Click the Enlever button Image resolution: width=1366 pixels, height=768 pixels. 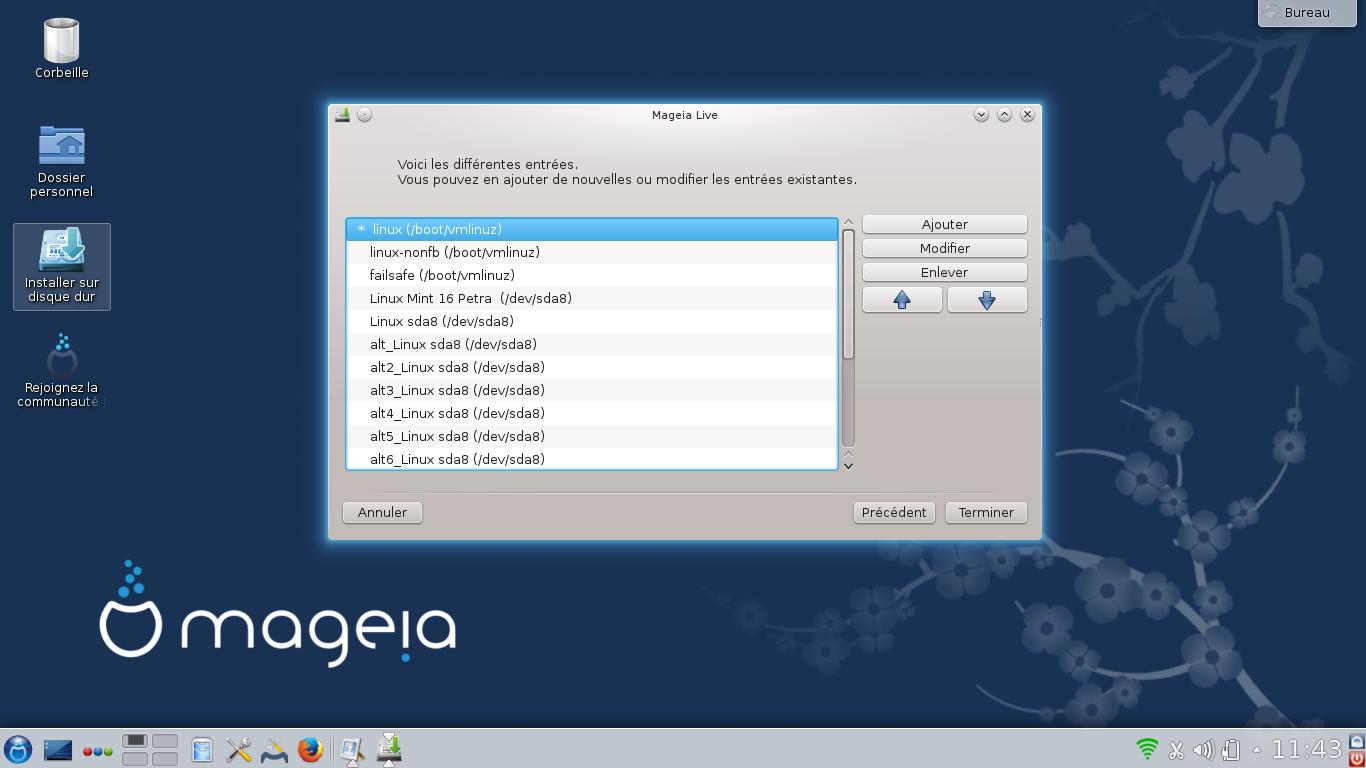click(x=945, y=272)
